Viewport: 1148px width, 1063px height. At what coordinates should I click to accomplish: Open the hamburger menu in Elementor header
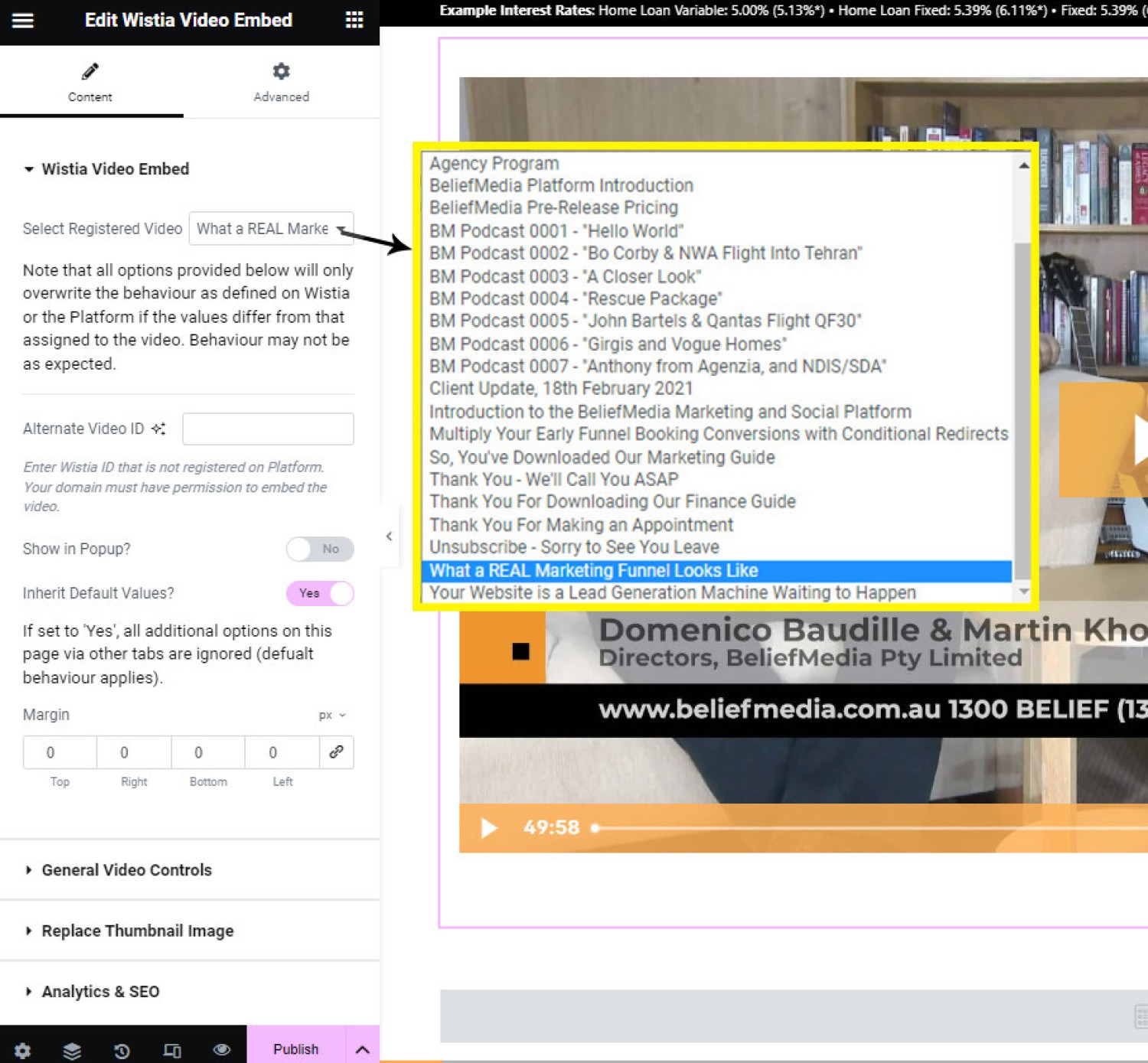23,20
